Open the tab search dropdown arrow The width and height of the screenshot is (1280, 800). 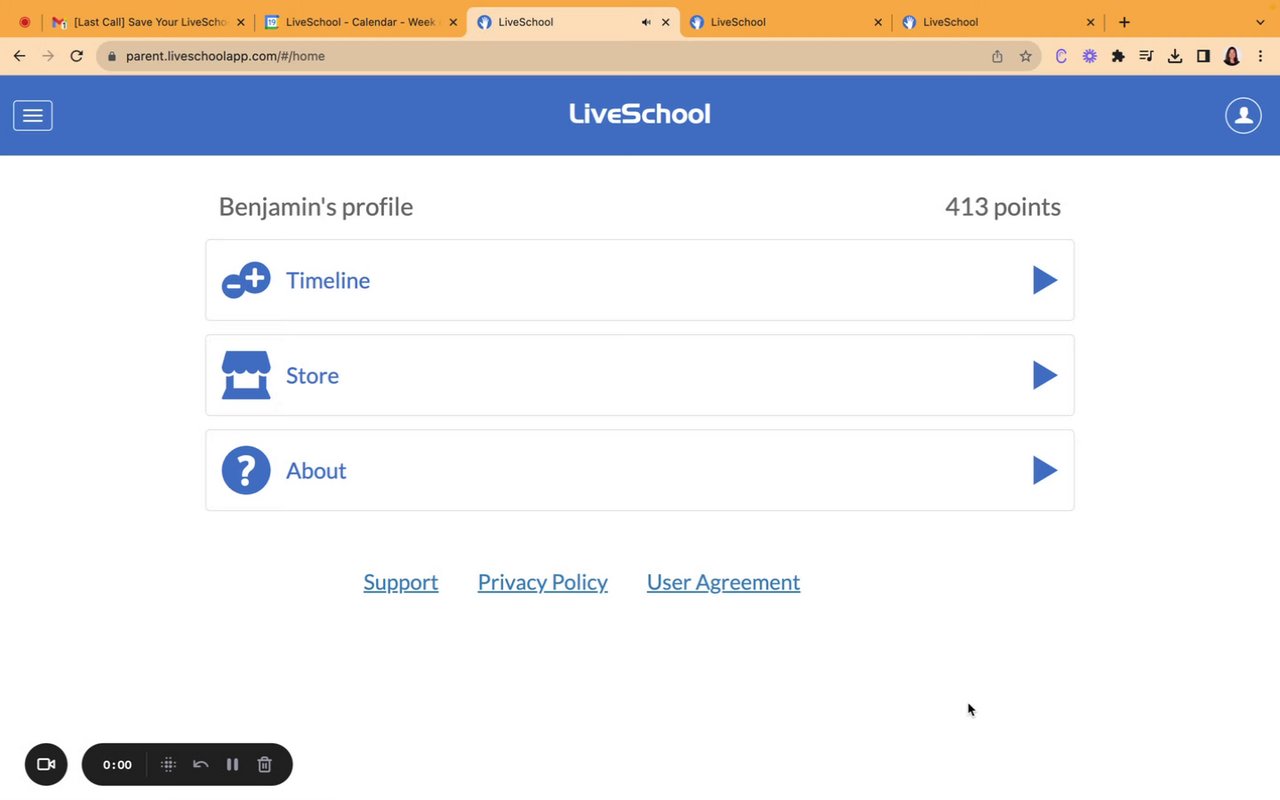[x=1260, y=22]
